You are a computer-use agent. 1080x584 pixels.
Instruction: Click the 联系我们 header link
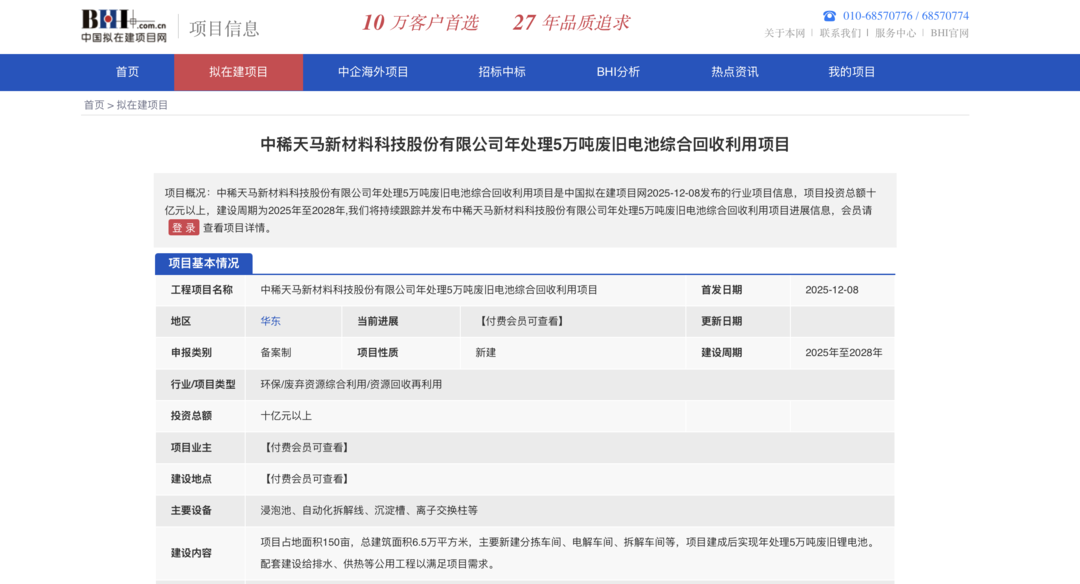[x=840, y=33]
